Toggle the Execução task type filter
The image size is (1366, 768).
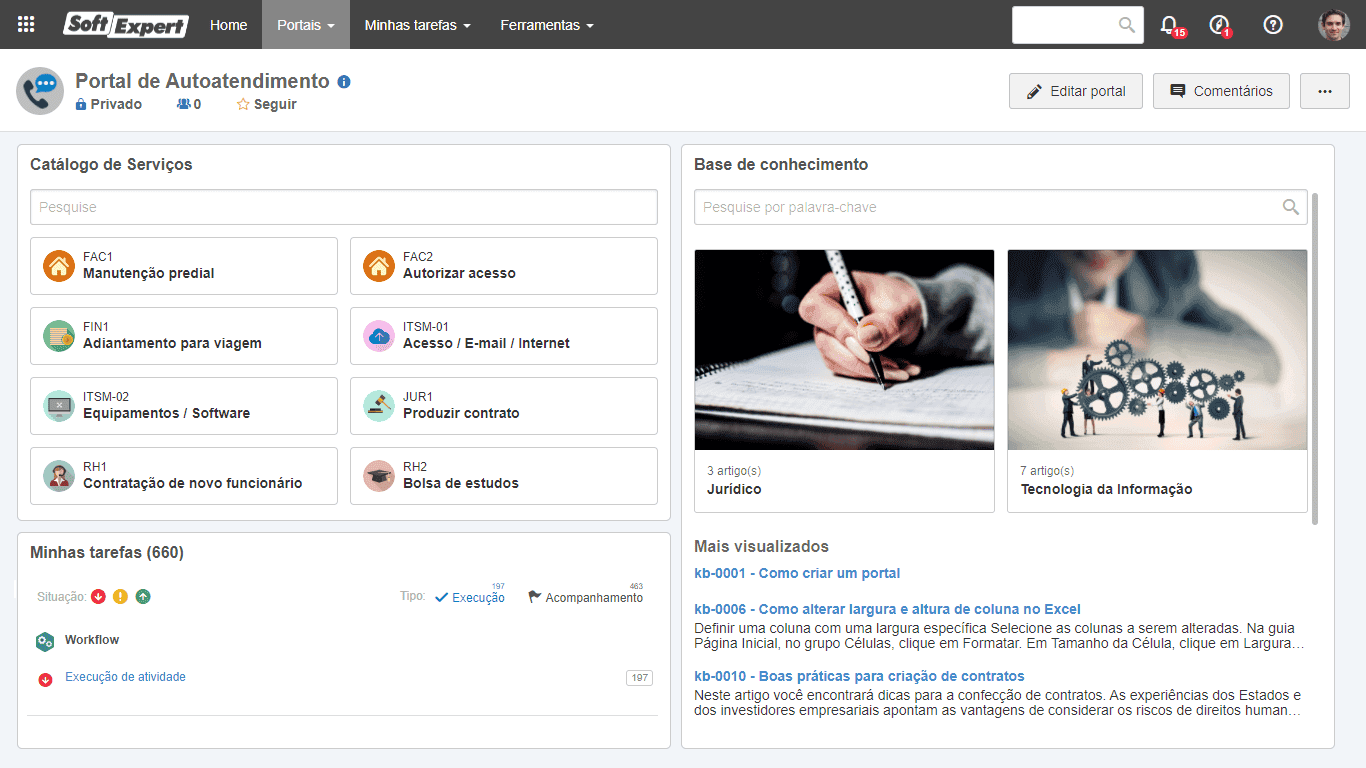[x=469, y=597]
